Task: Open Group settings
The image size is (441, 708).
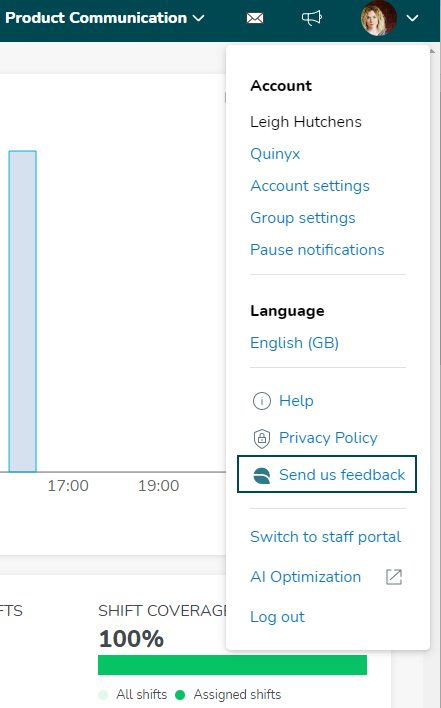Action: [303, 218]
